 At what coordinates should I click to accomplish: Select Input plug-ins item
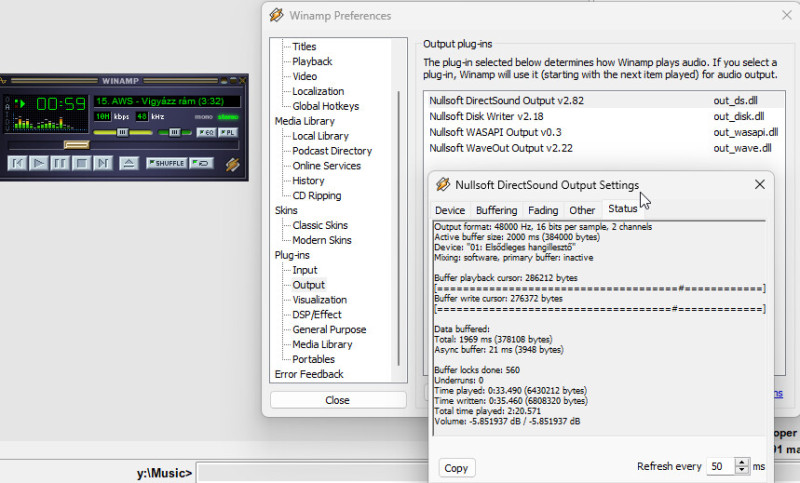pyautogui.click(x=305, y=270)
